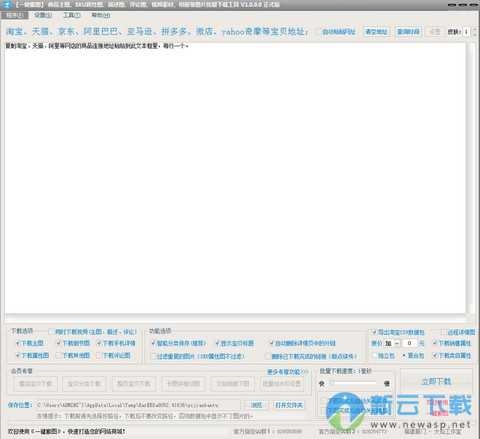Screen dimensions: 480x439
Task: Toggle the 下载主图 checkbox
Action: click(29, 343)
